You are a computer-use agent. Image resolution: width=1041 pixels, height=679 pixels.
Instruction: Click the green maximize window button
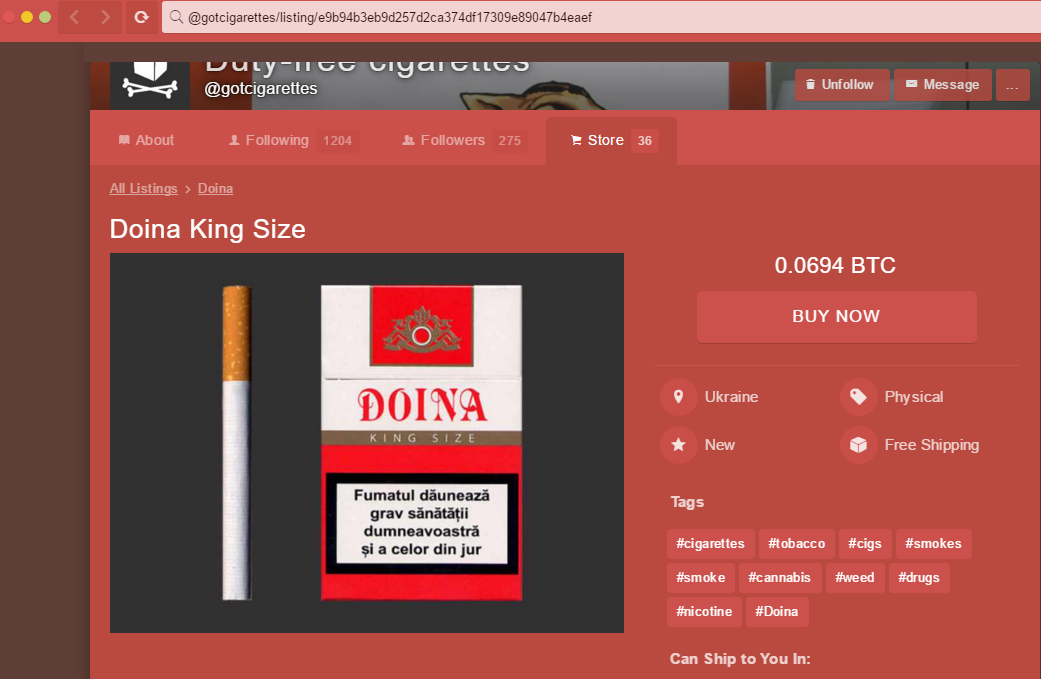(45, 17)
